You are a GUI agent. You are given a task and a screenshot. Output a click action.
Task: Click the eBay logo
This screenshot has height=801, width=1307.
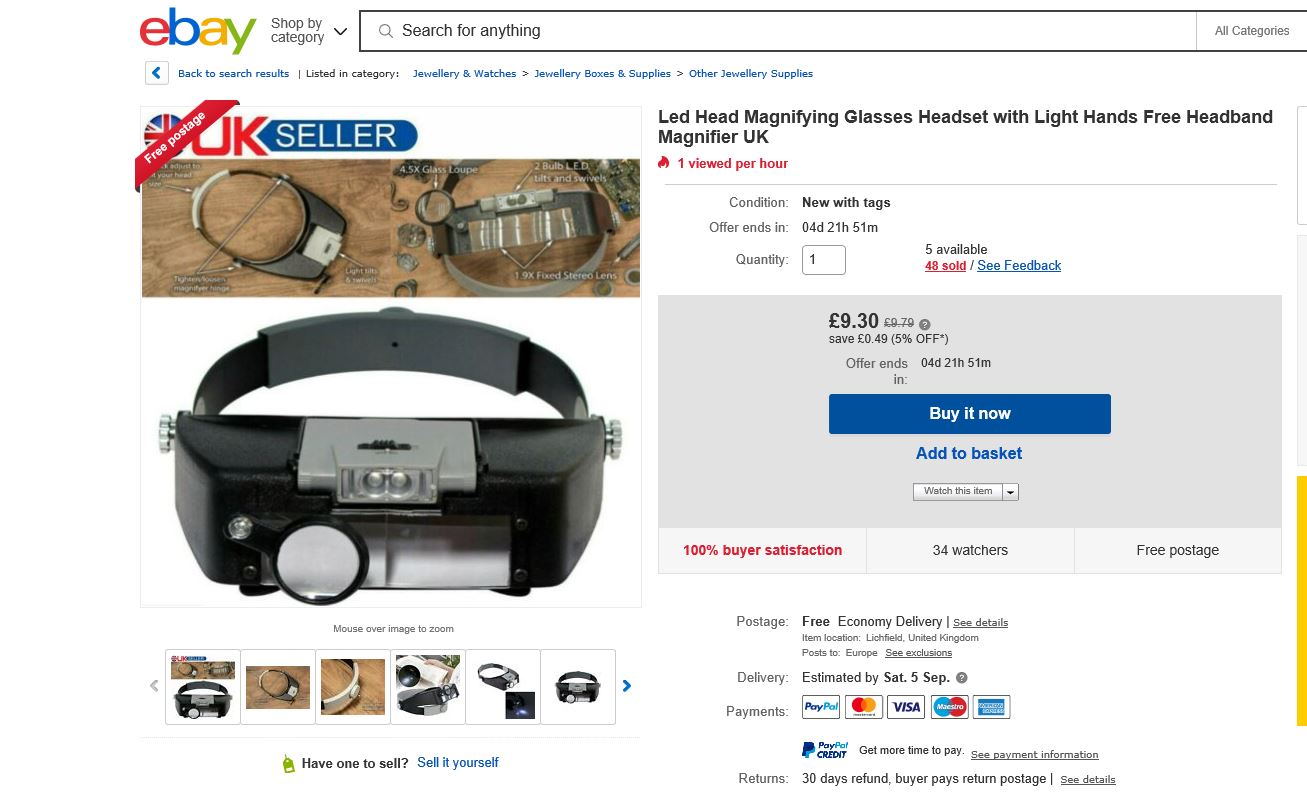[x=198, y=31]
